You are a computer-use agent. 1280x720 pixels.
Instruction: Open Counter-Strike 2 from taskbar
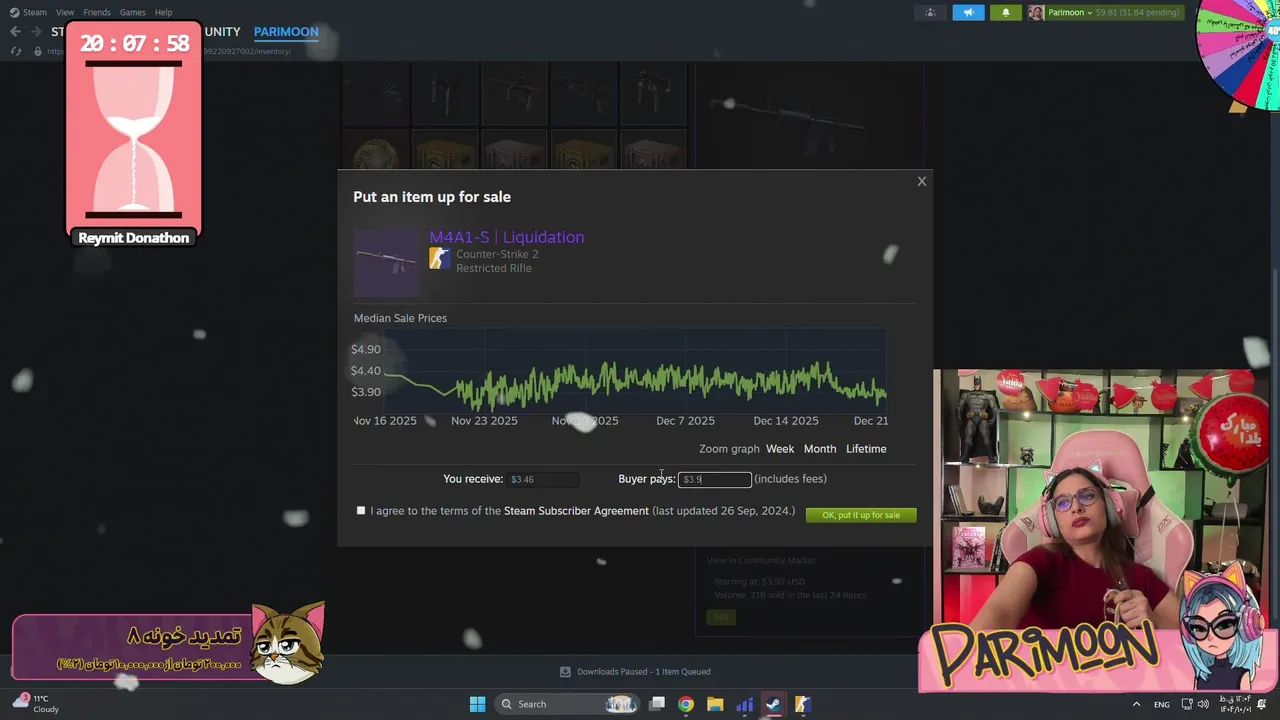(x=802, y=704)
